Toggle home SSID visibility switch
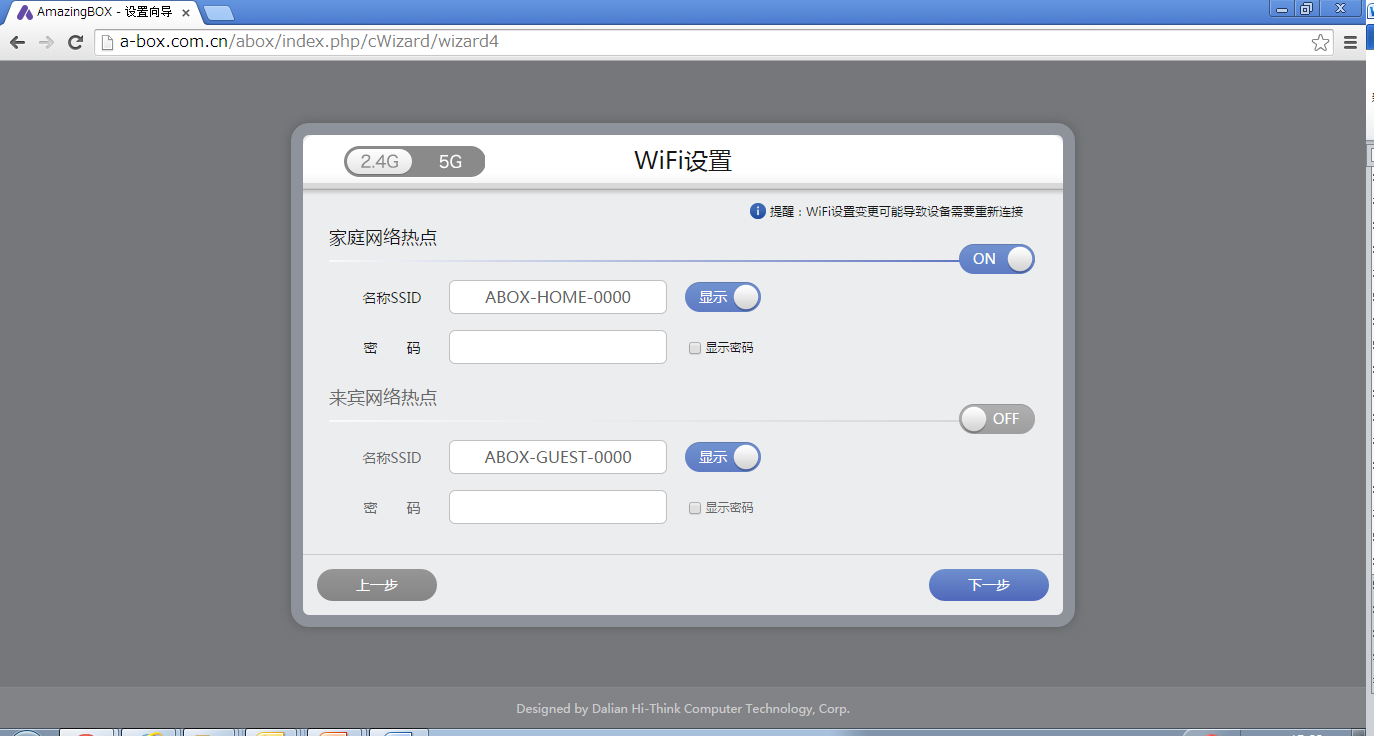The width and height of the screenshot is (1374, 736). coord(722,297)
